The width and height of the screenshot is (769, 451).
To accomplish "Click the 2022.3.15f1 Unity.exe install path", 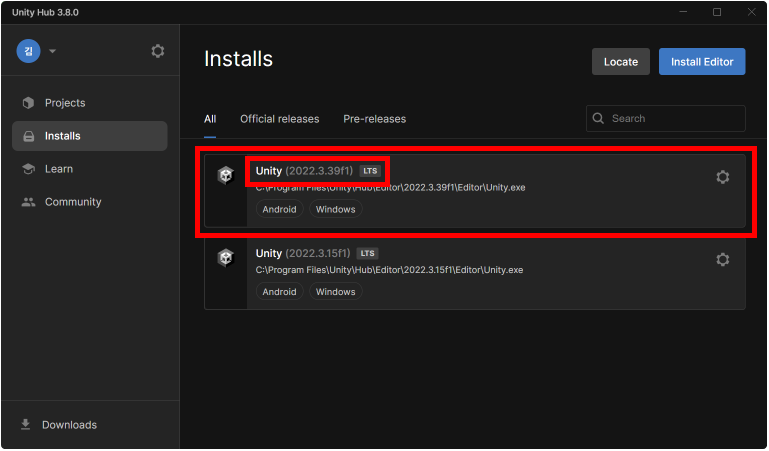I will (x=389, y=270).
